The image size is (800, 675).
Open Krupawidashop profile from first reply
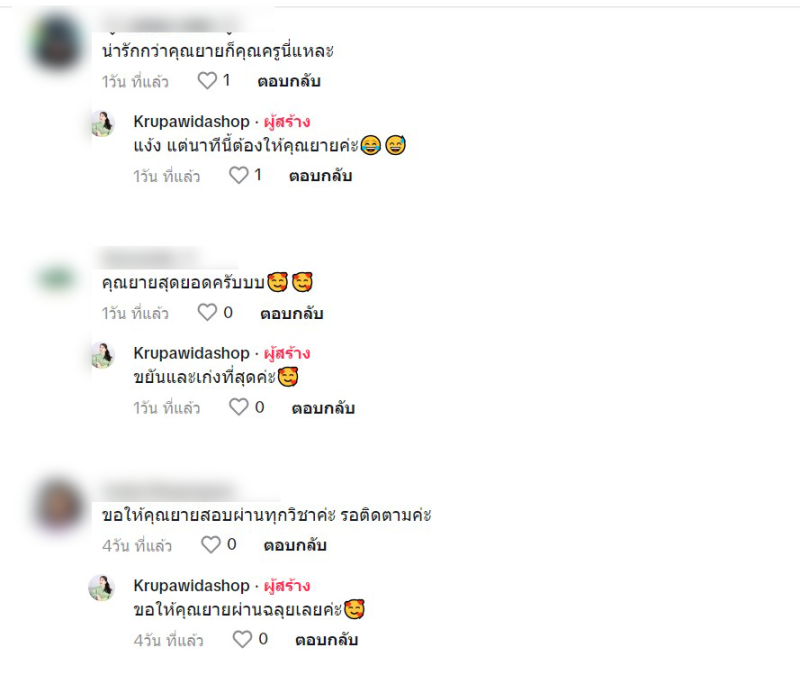pos(191,121)
